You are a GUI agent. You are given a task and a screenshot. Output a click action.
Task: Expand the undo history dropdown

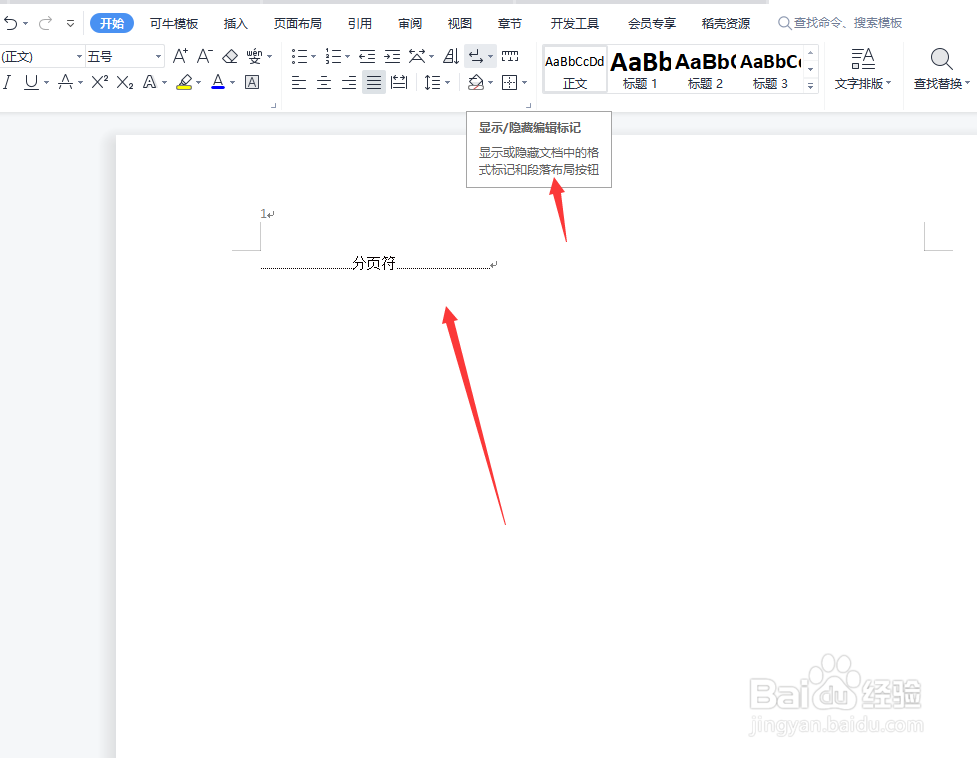click(26, 24)
